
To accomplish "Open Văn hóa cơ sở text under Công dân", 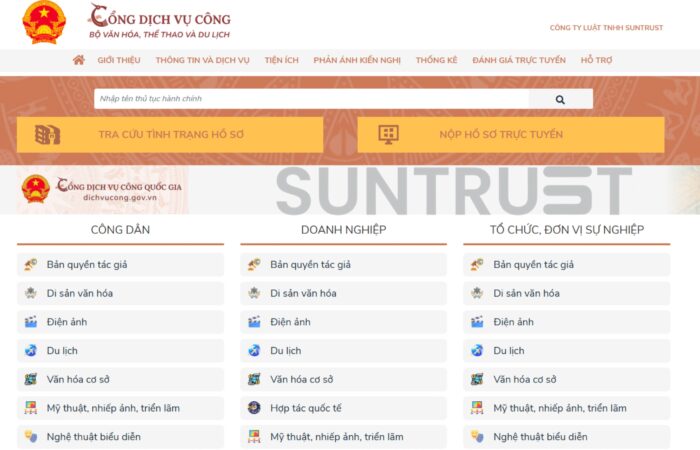I will coord(78,379).
